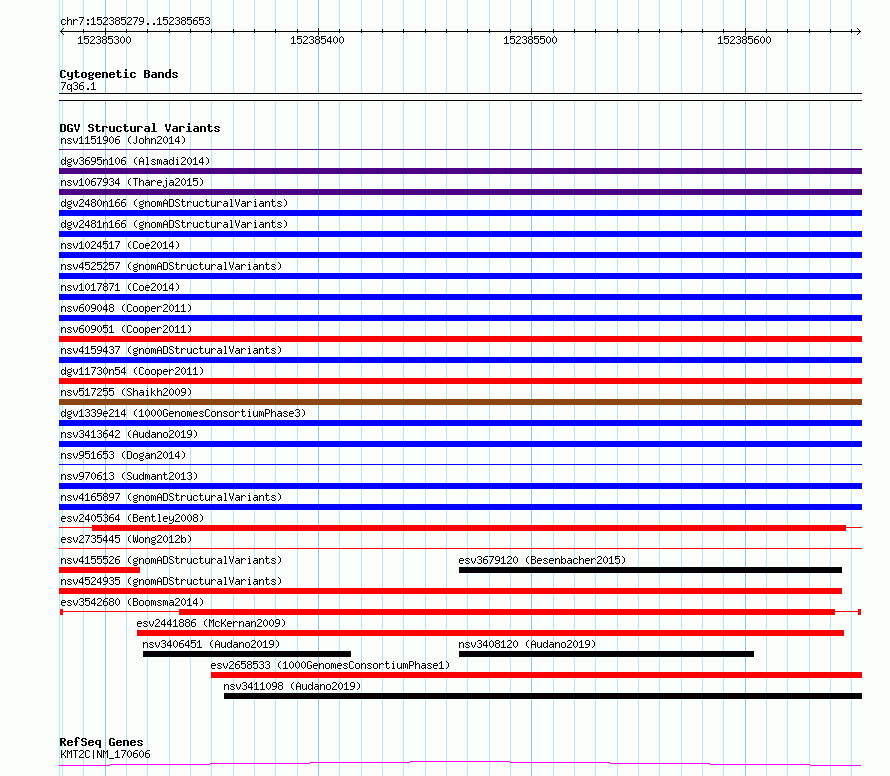Click the RefSeq Genes track title
The image size is (890, 776).
(101, 742)
